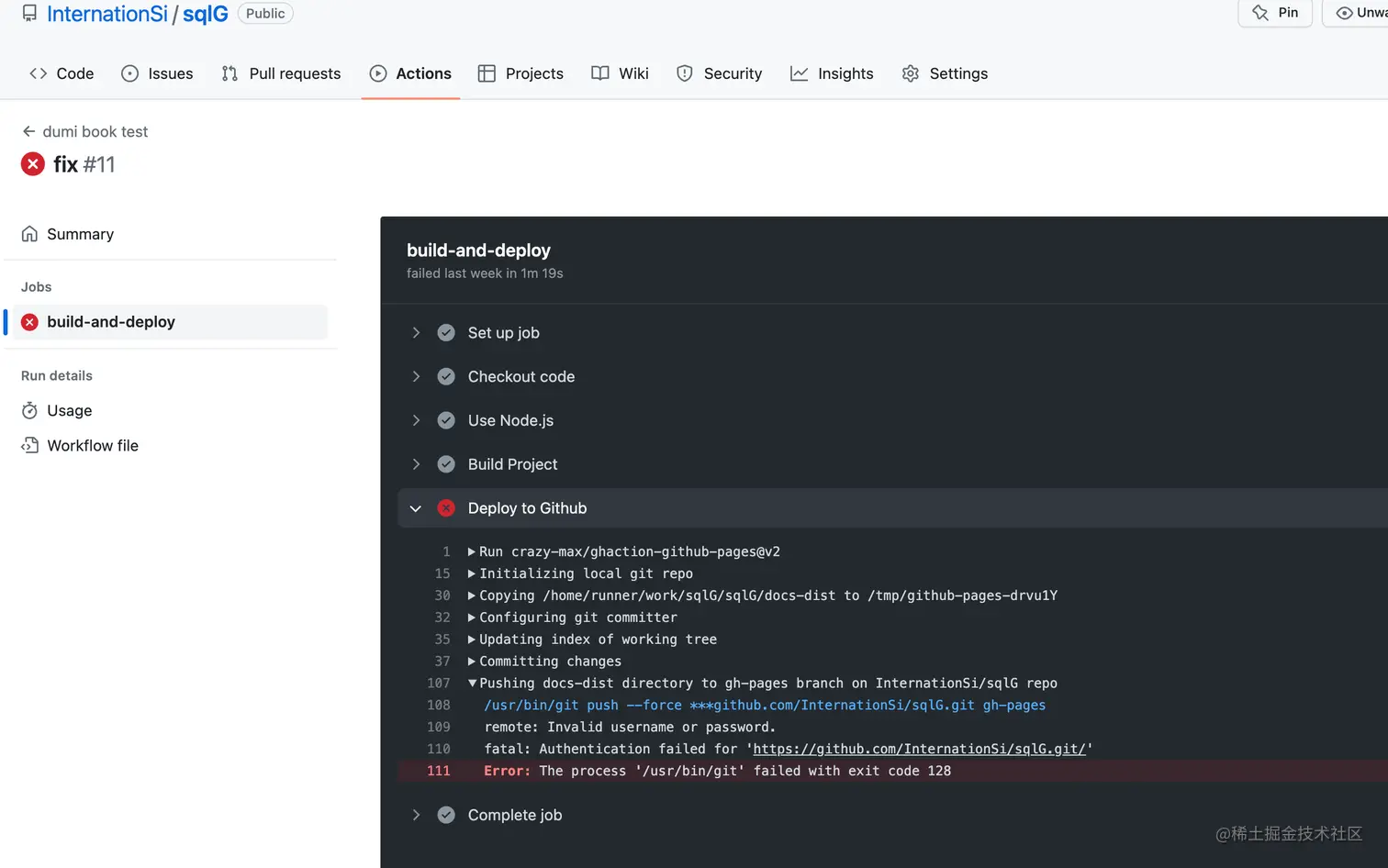Viewport: 1388px width, 868px height.
Task: Expand the Set up job step
Action: coord(416,333)
